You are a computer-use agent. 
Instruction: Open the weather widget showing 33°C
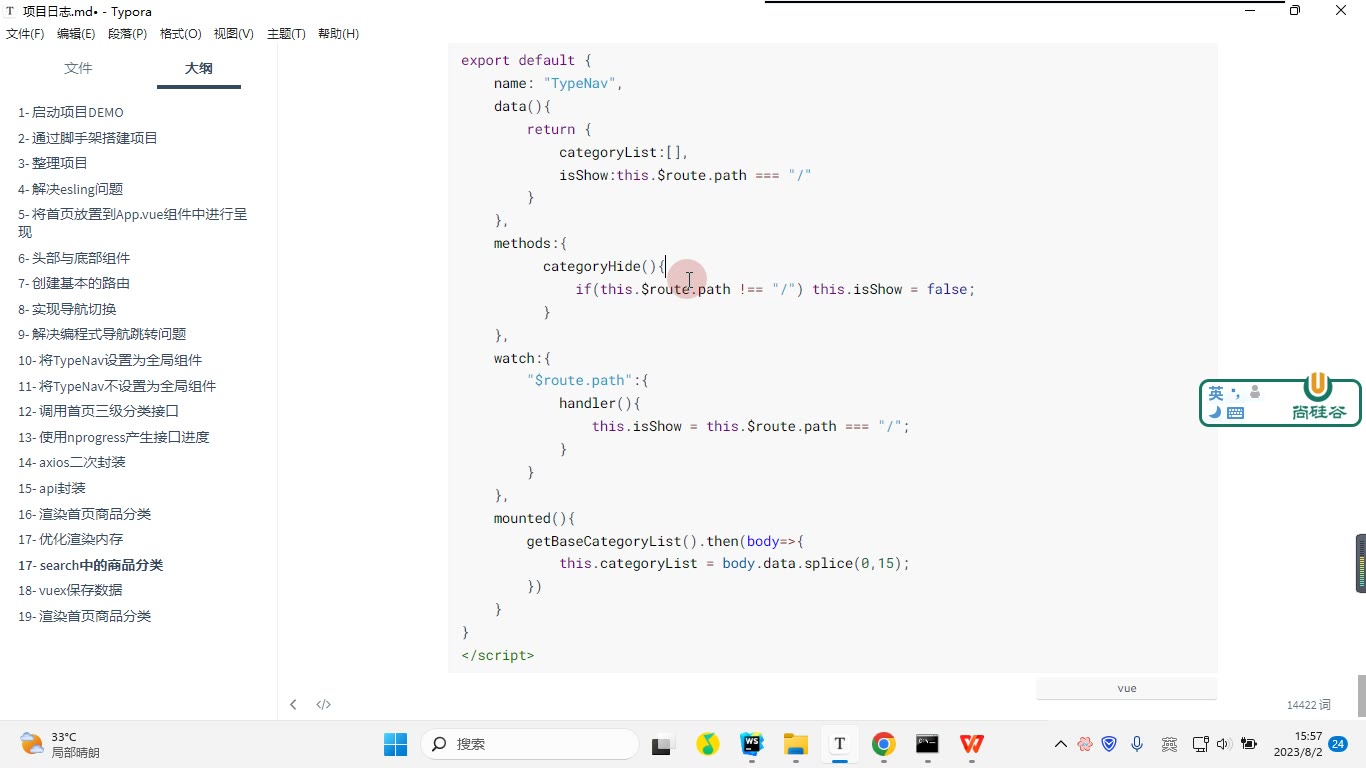pos(60,744)
